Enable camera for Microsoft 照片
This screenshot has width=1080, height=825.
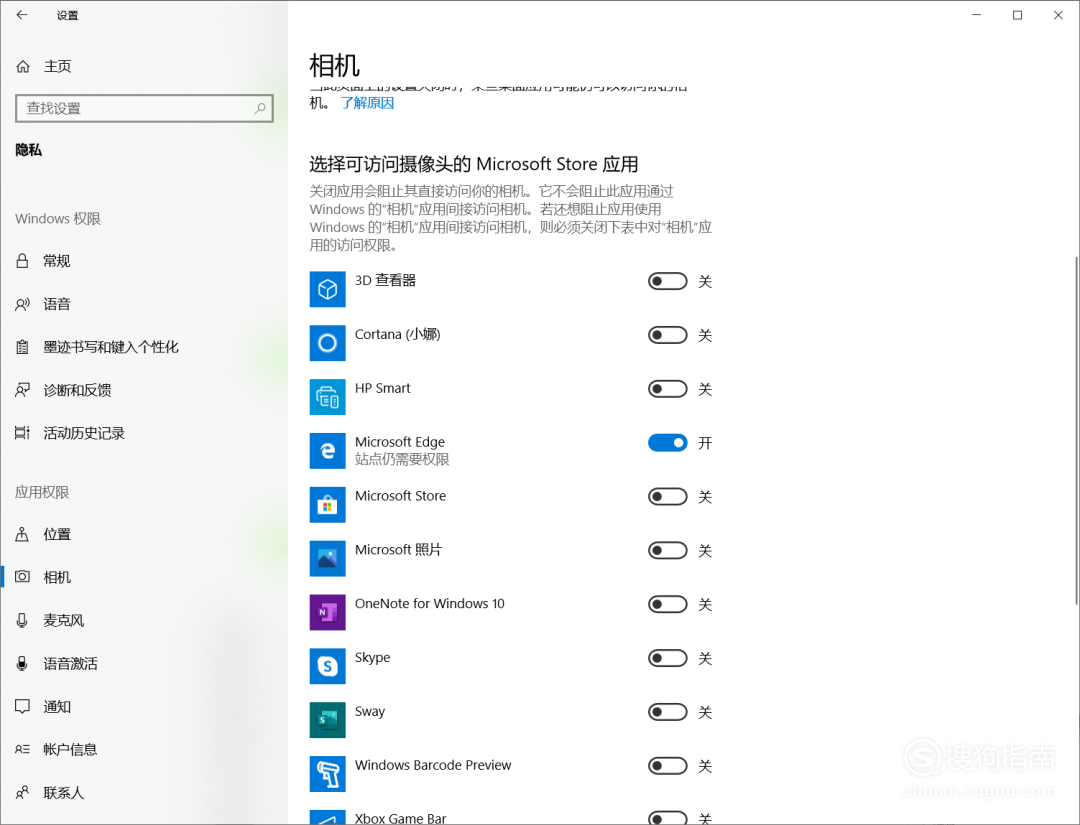[x=667, y=550]
